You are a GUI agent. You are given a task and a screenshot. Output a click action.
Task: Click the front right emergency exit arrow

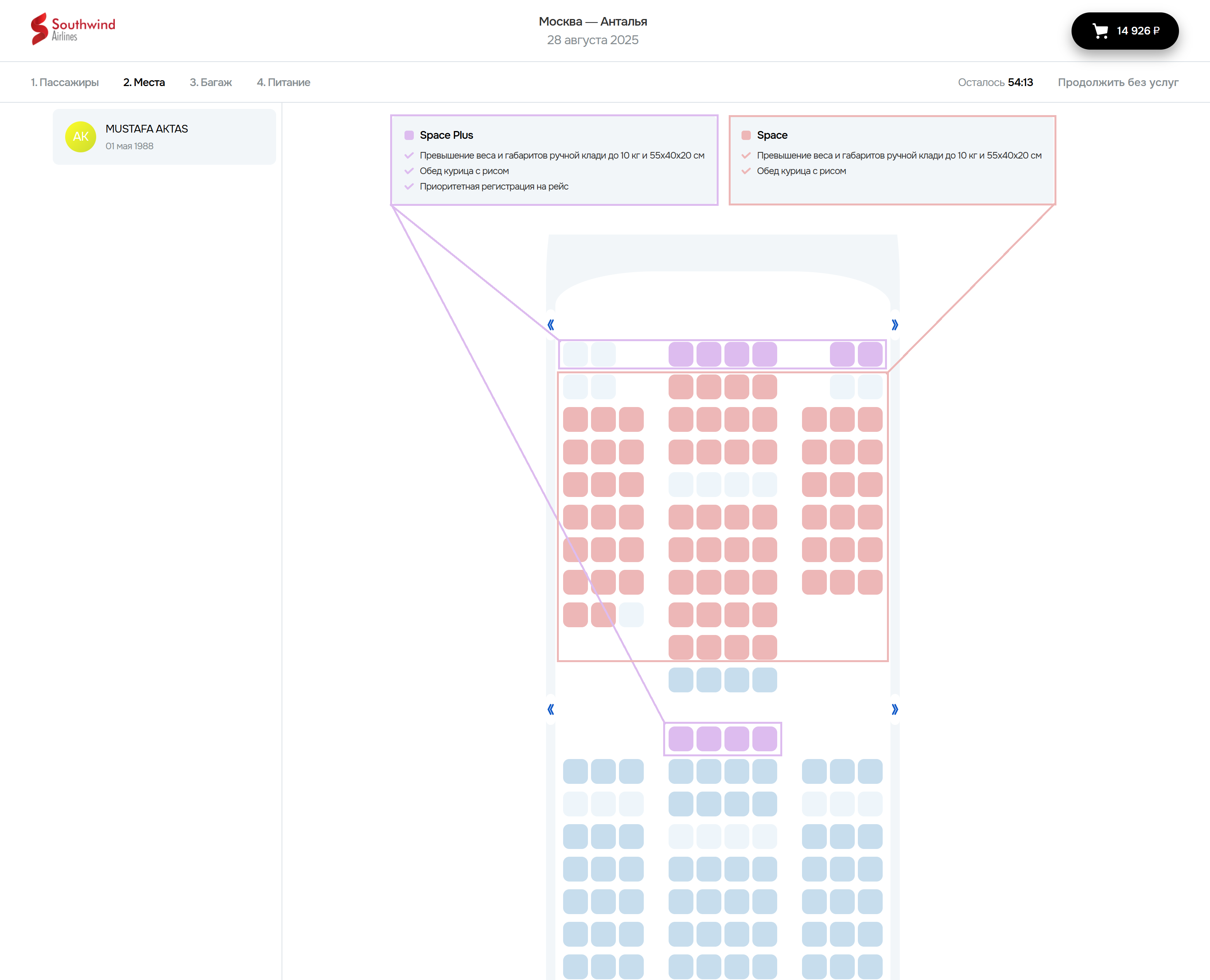894,325
